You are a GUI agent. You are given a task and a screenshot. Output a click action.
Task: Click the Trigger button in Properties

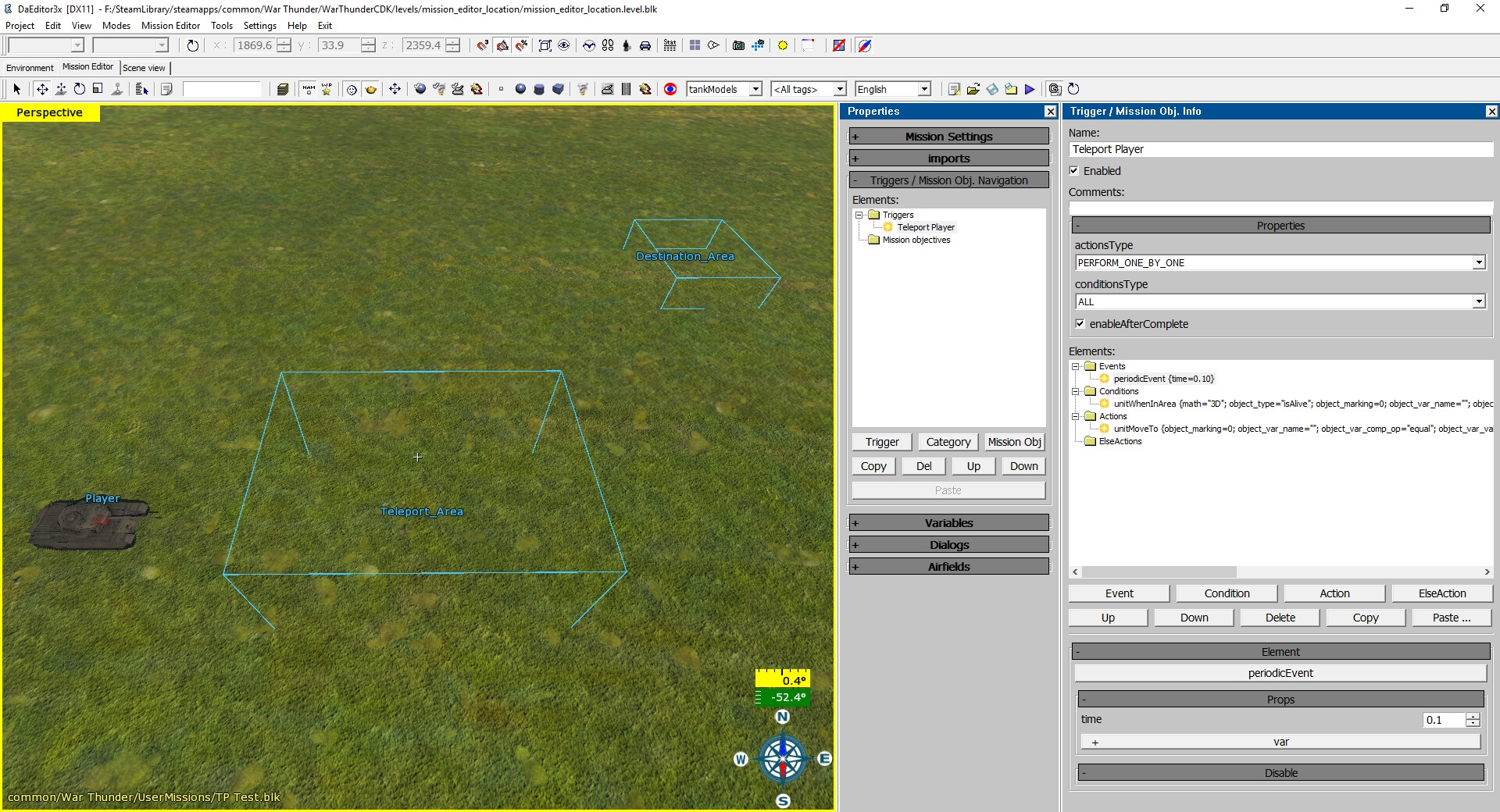coord(882,442)
